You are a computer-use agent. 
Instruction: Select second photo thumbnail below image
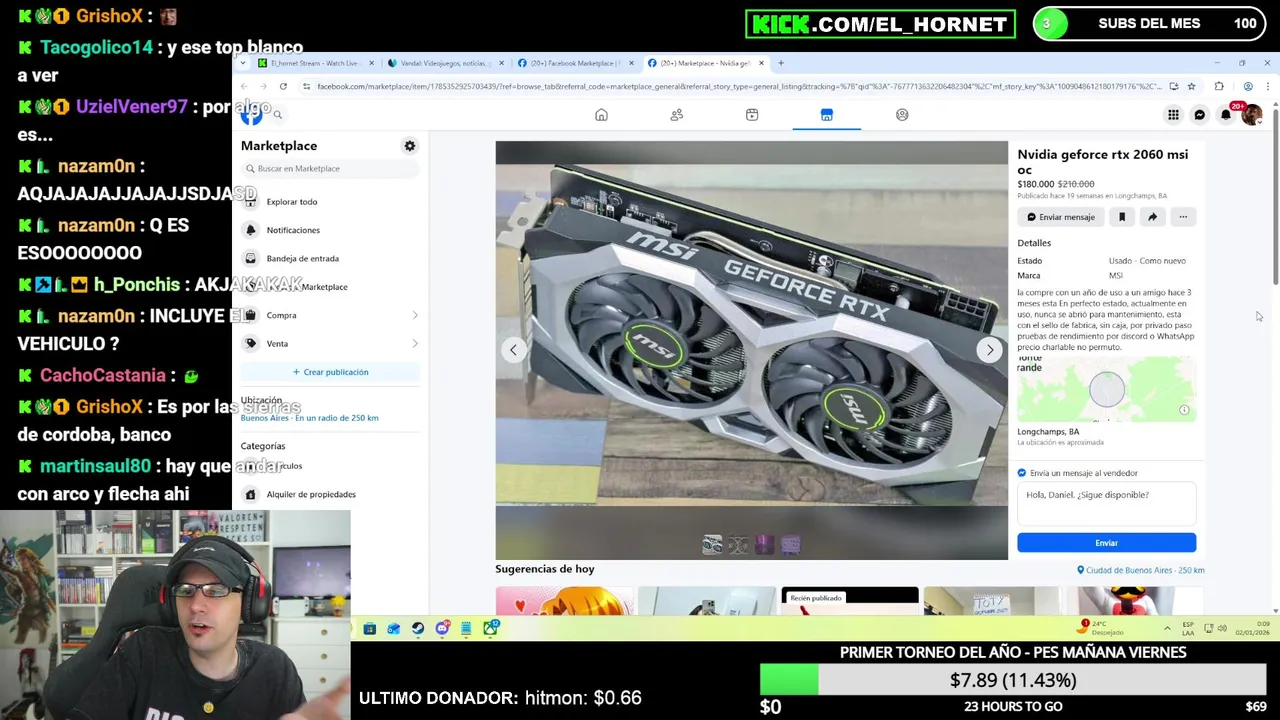coord(738,544)
